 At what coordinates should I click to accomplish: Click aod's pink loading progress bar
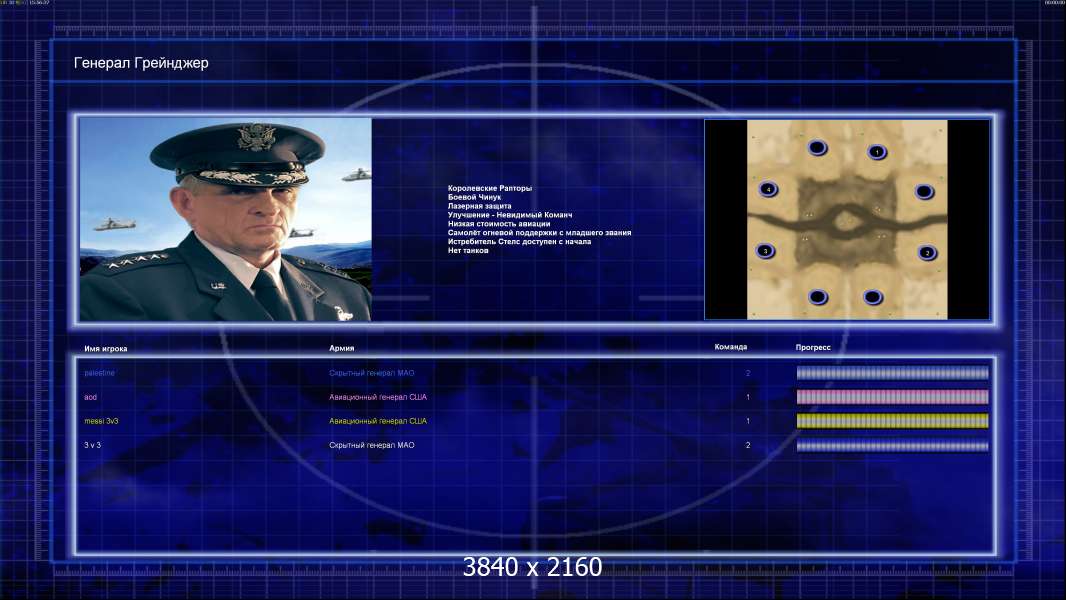tap(893, 397)
